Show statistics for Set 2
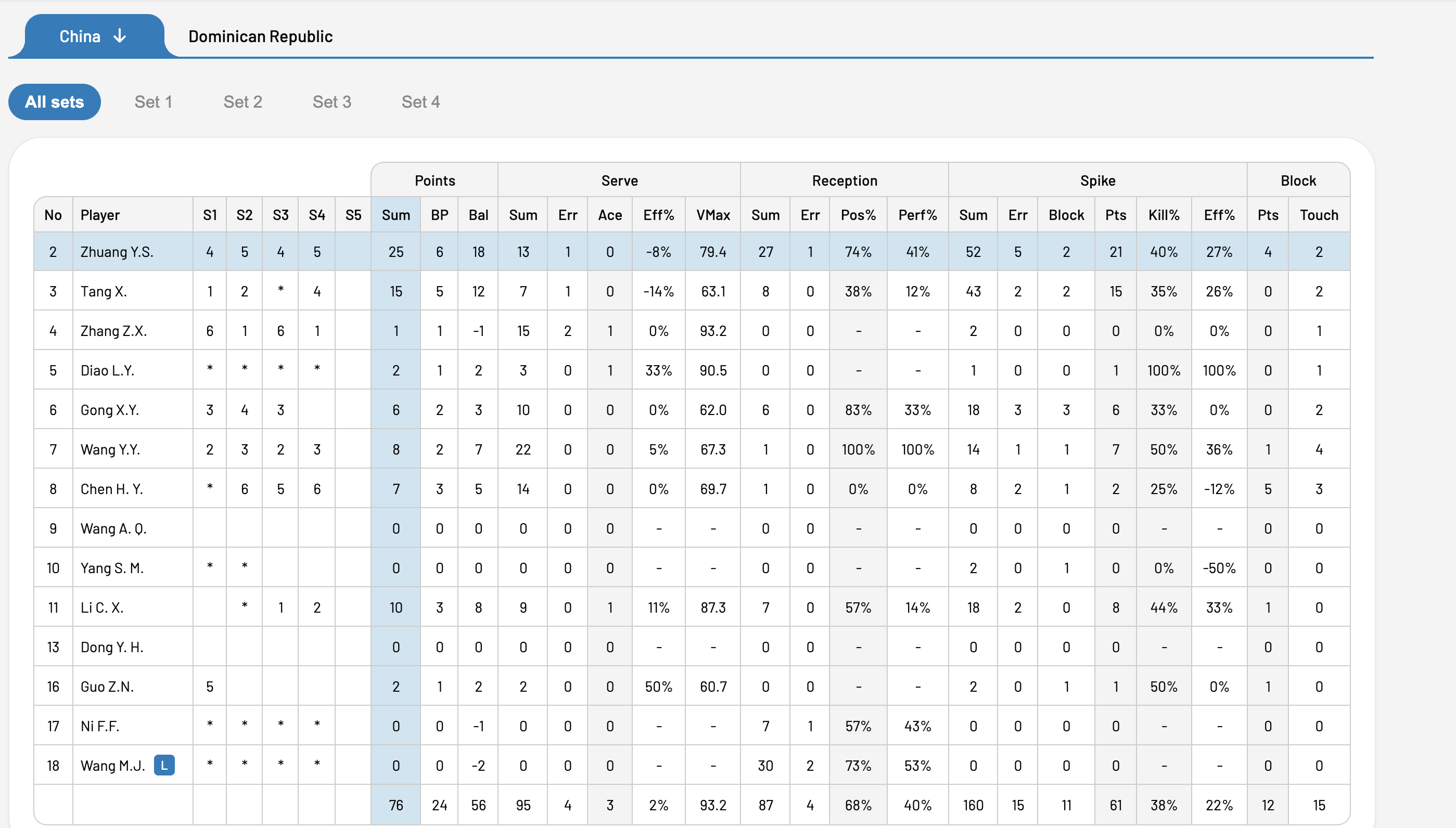Image resolution: width=1456 pixels, height=828 pixels. (243, 102)
